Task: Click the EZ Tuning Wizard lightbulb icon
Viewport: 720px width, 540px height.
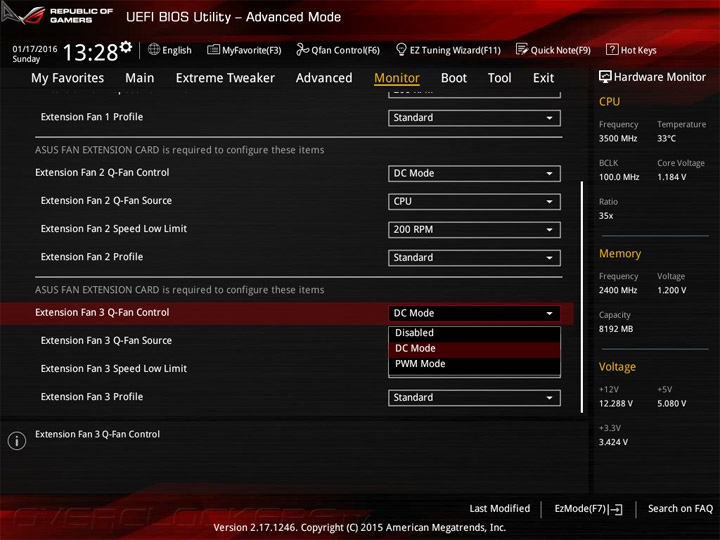Action: click(401, 49)
